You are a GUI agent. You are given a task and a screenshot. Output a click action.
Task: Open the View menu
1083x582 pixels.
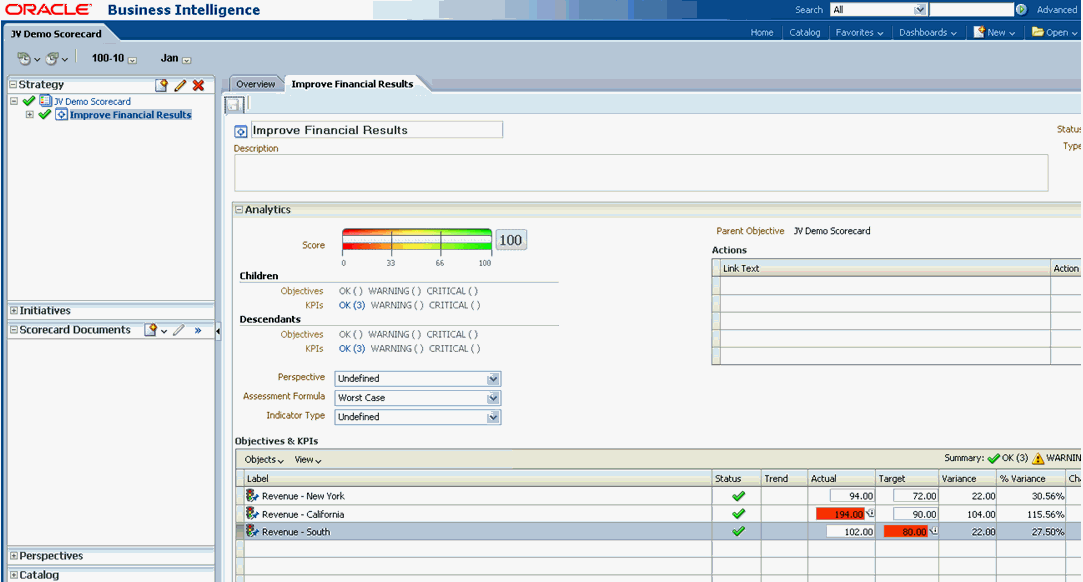tap(307, 460)
